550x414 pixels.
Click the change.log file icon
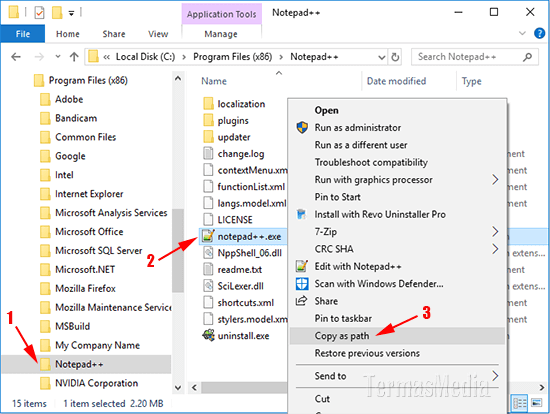(x=208, y=153)
